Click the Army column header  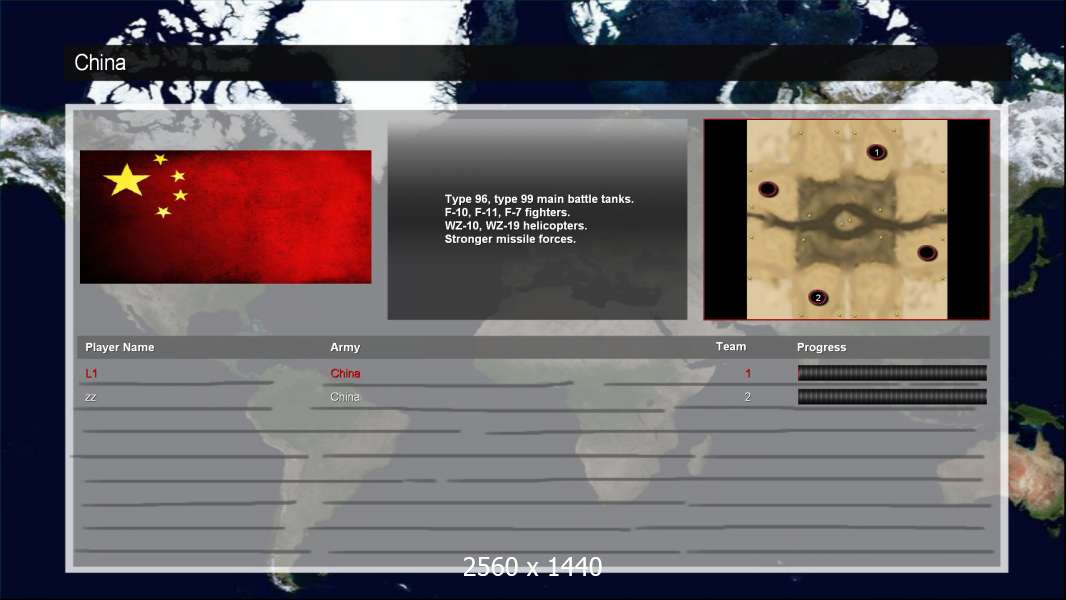point(345,347)
